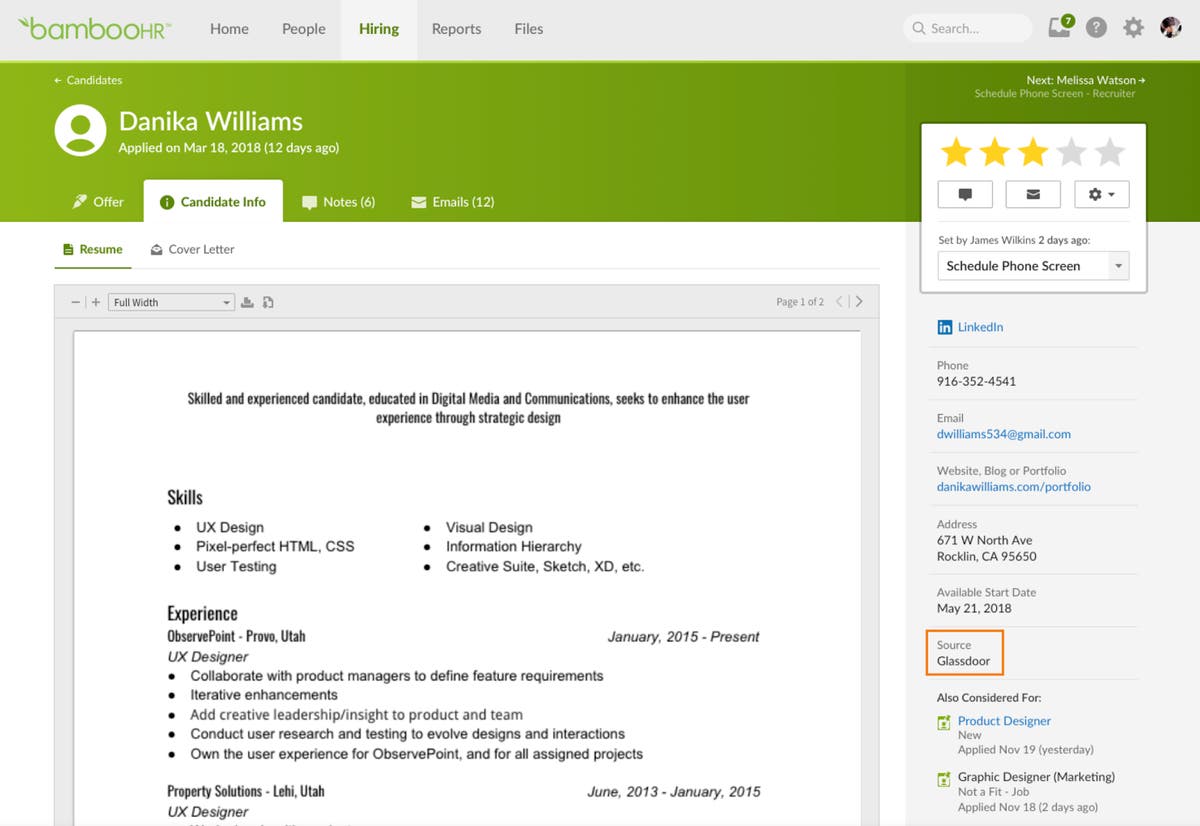Click the help question mark icon
The image size is (1200, 826).
click(x=1096, y=28)
